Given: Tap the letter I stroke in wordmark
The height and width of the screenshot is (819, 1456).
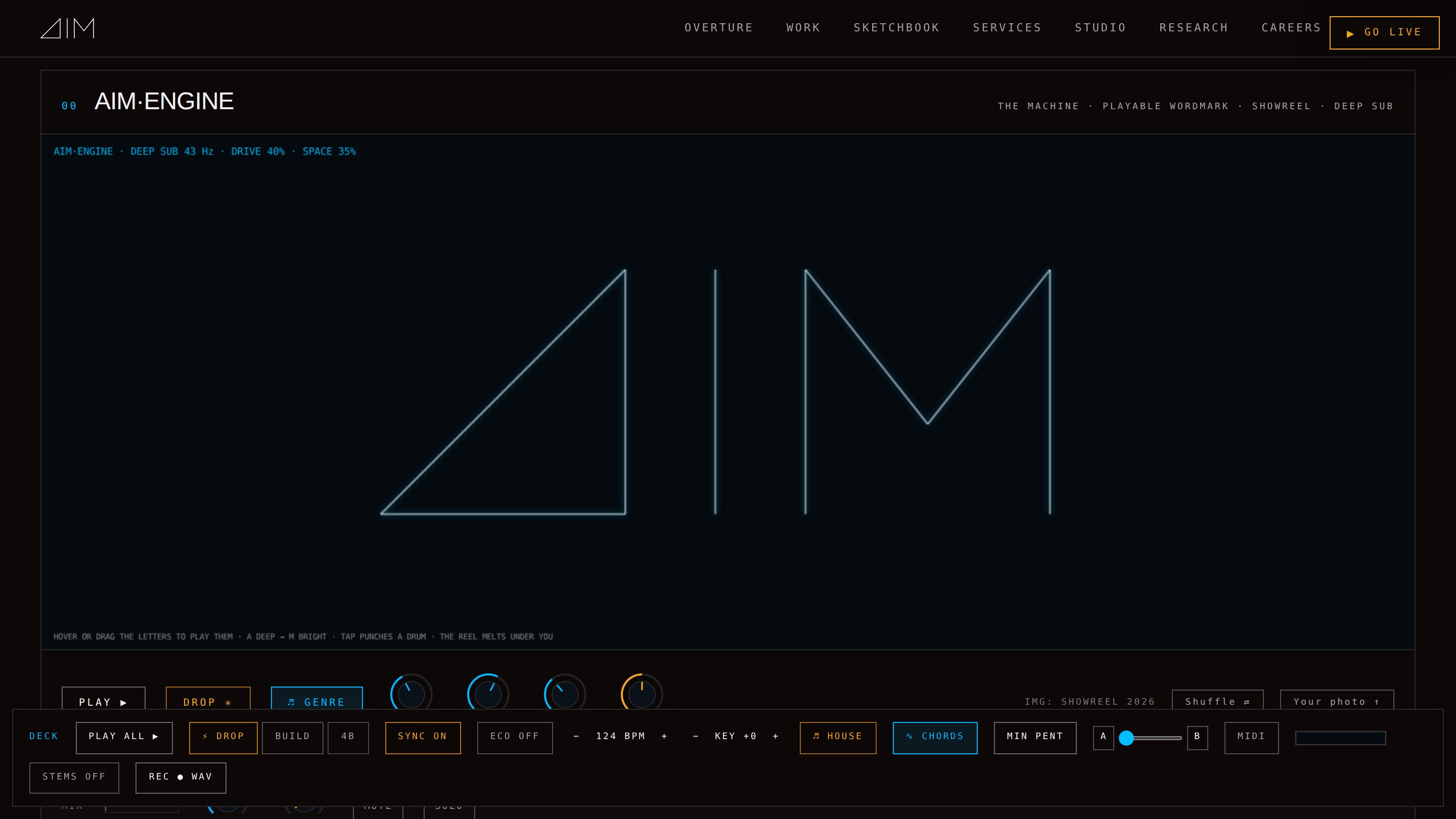Looking at the screenshot, I should pyautogui.click(x=715, y=392).
